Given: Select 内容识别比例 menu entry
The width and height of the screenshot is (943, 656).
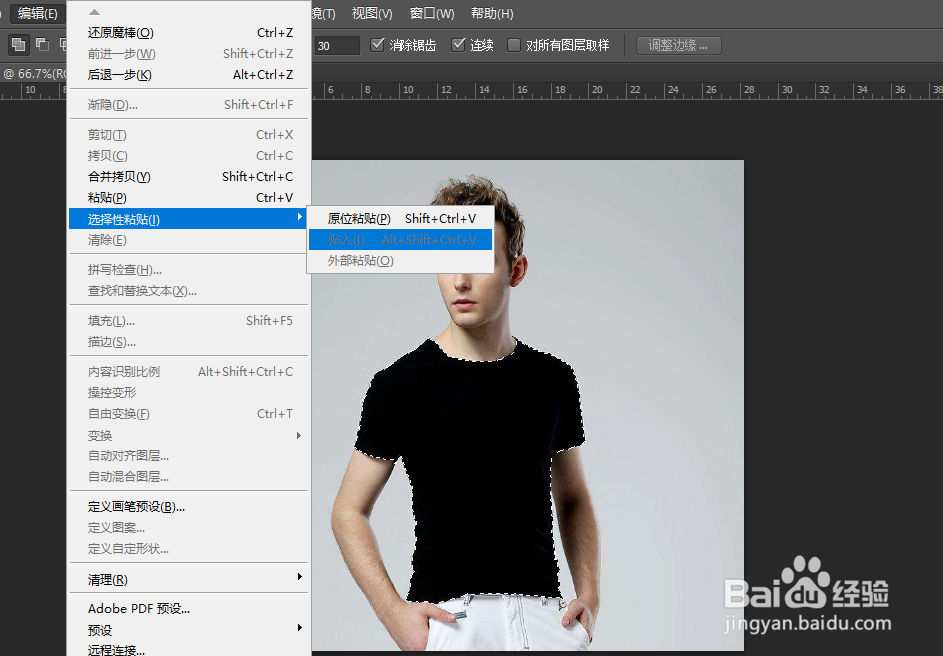Looking at the screenshot, I should (189, 372).
